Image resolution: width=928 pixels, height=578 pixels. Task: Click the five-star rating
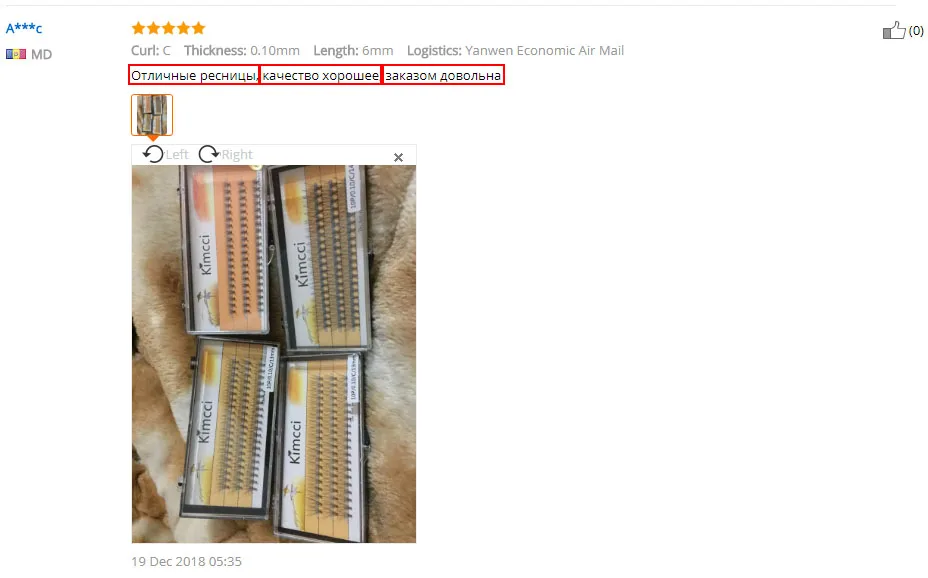[x=168, y=28]
